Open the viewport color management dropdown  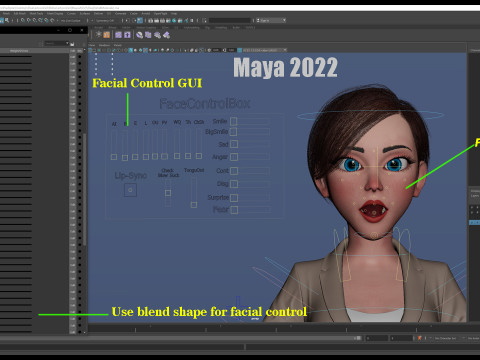point(264,50)
